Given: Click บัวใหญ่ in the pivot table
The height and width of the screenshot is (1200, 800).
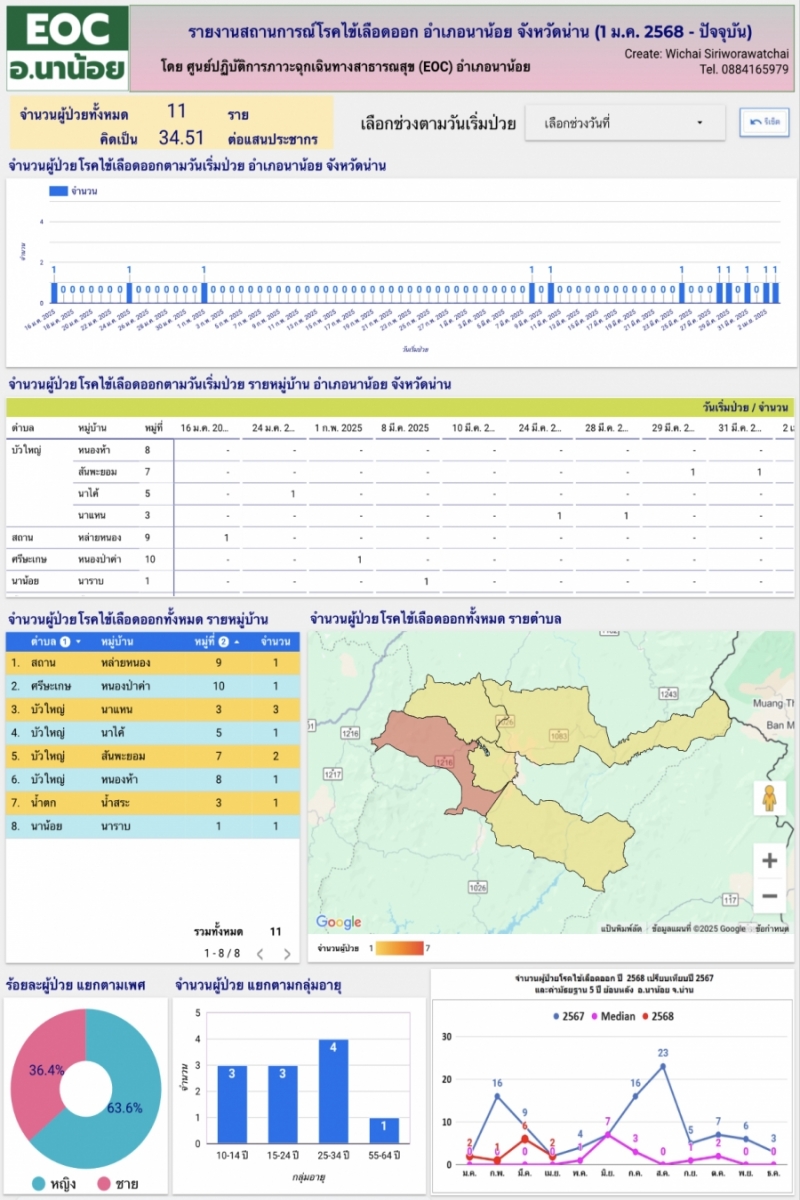Looking at the screenshot, I should (x=26, y=450).
